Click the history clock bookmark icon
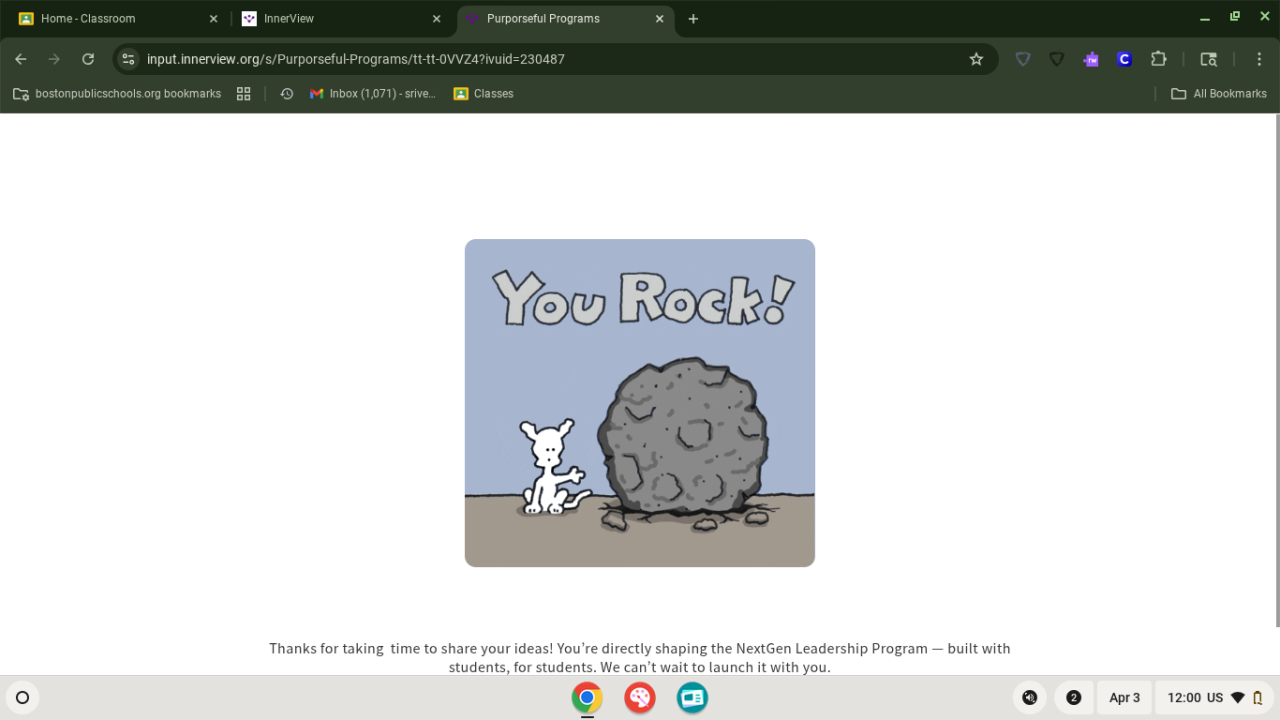The height and width of the screenshot is (720, 1280). 287,94
